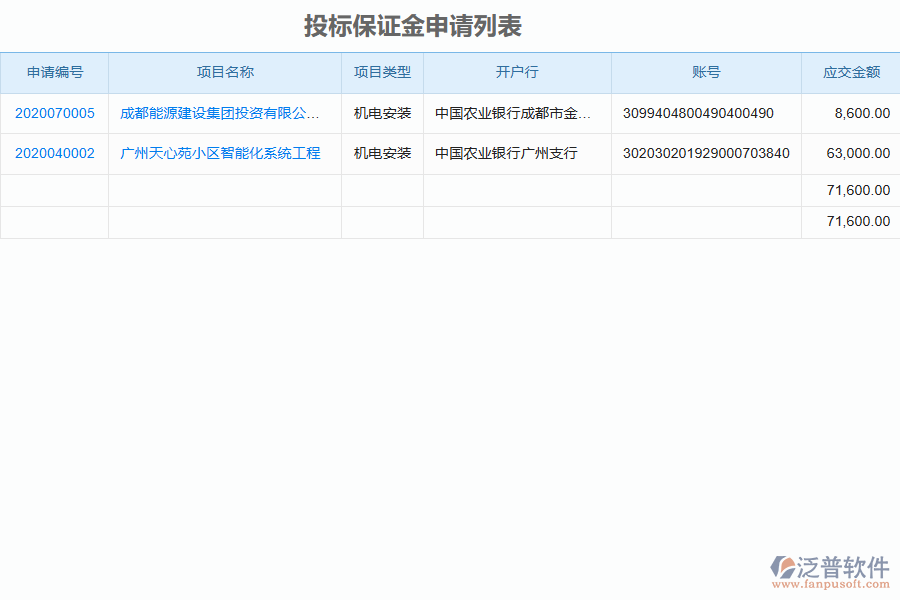900x600 pixels.
Task: Click the 应交金额 column header
Action: pos(850,72)
